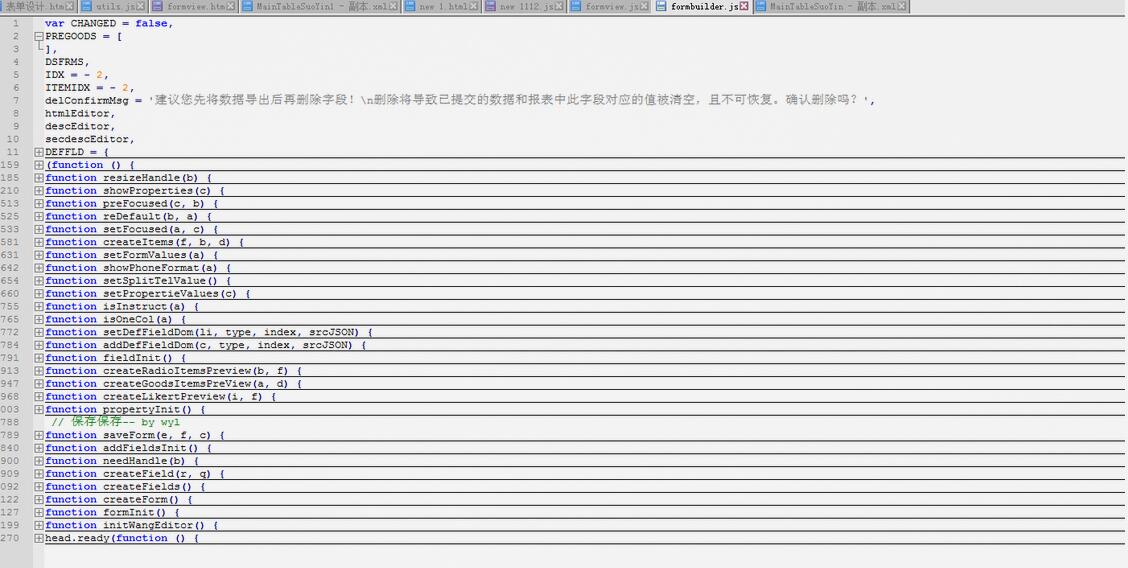Open the MainTableSuoYin - 副本.xml tab
Screen dimensions: 1128x568
pos(830,6)
